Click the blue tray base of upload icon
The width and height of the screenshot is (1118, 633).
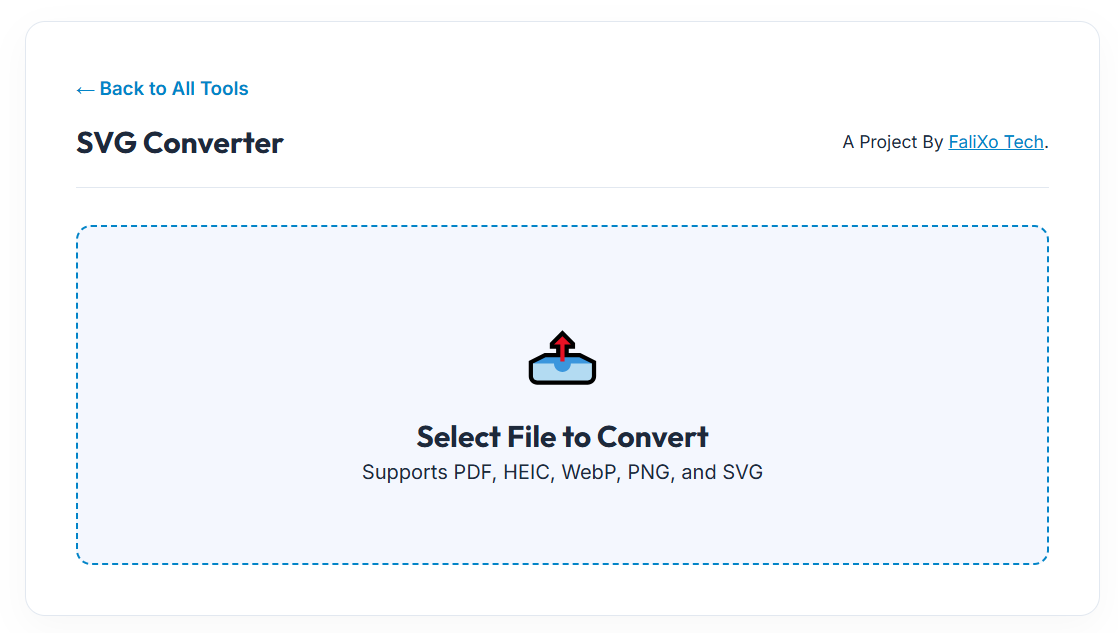click(562, 372)
